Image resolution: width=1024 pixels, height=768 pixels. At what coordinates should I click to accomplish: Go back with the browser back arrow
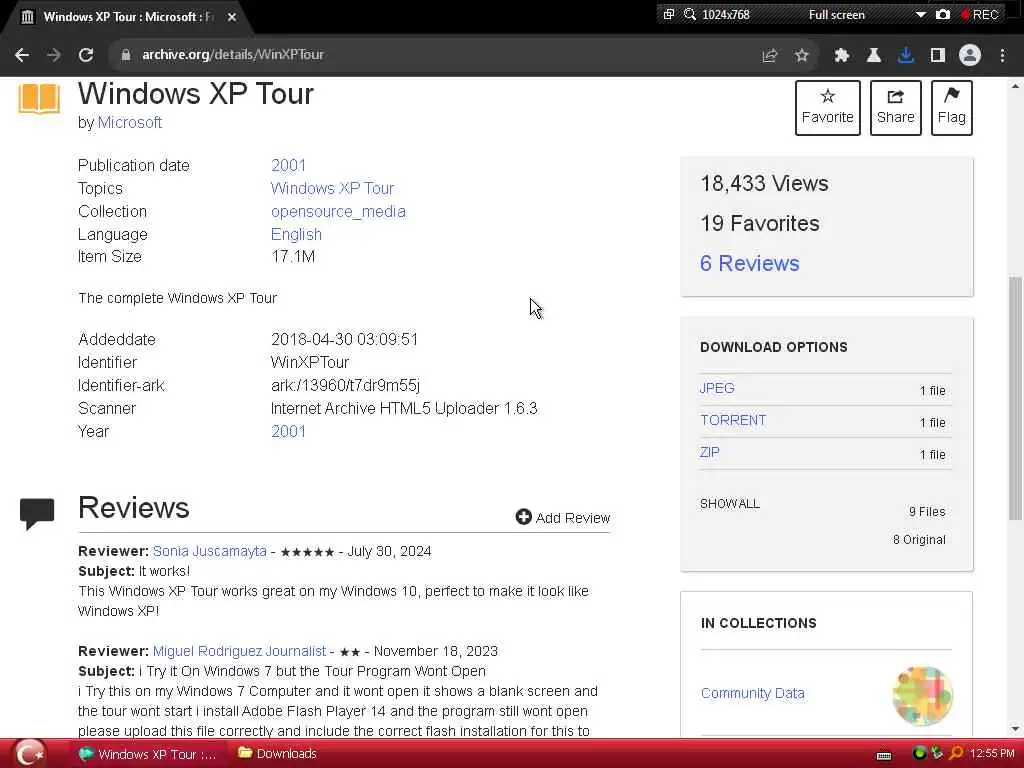(x=22, y=55)
